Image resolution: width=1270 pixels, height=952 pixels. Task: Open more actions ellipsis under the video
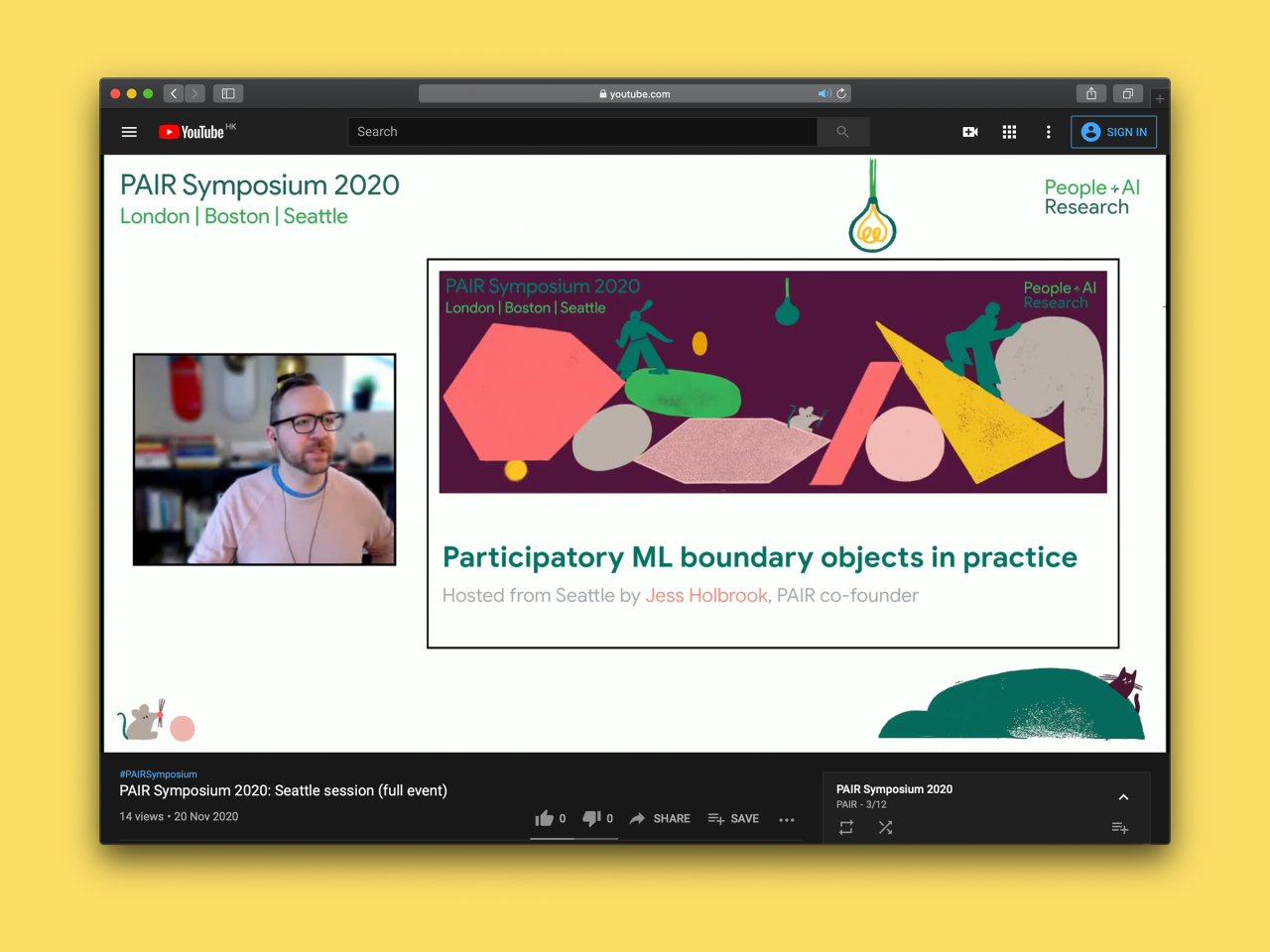[x=787, y=819]
